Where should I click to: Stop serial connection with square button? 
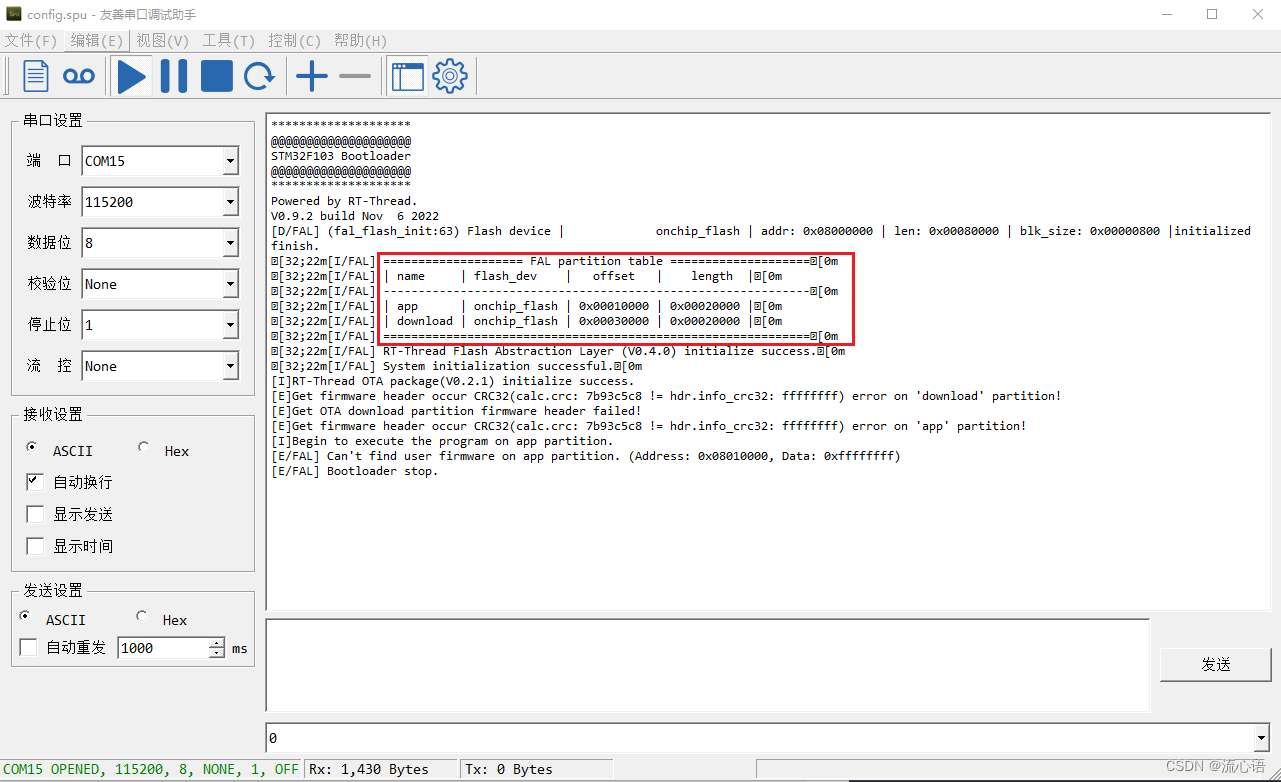(x=217, y=76)
